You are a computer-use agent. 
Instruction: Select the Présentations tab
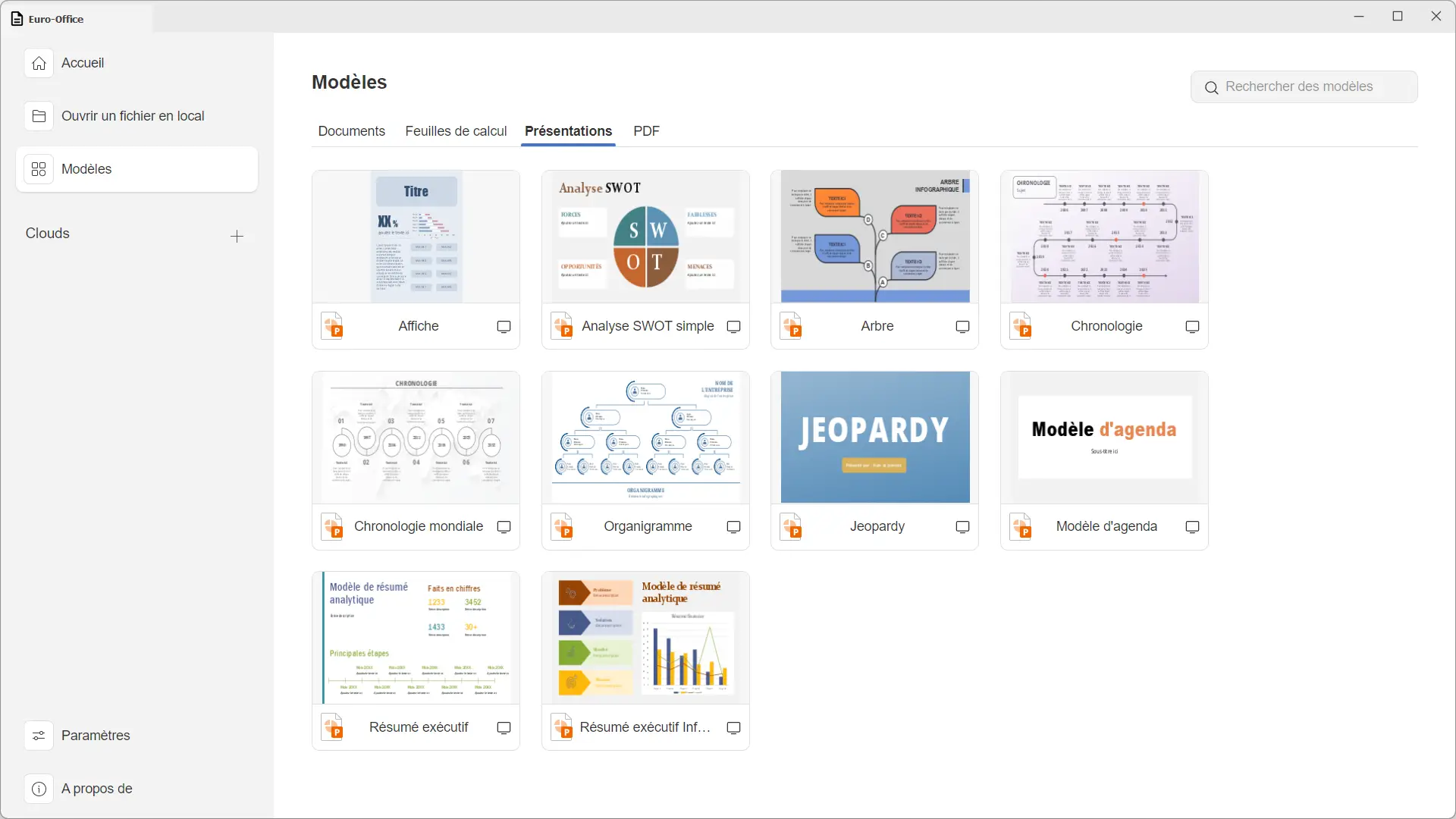[x=568, y=131]
